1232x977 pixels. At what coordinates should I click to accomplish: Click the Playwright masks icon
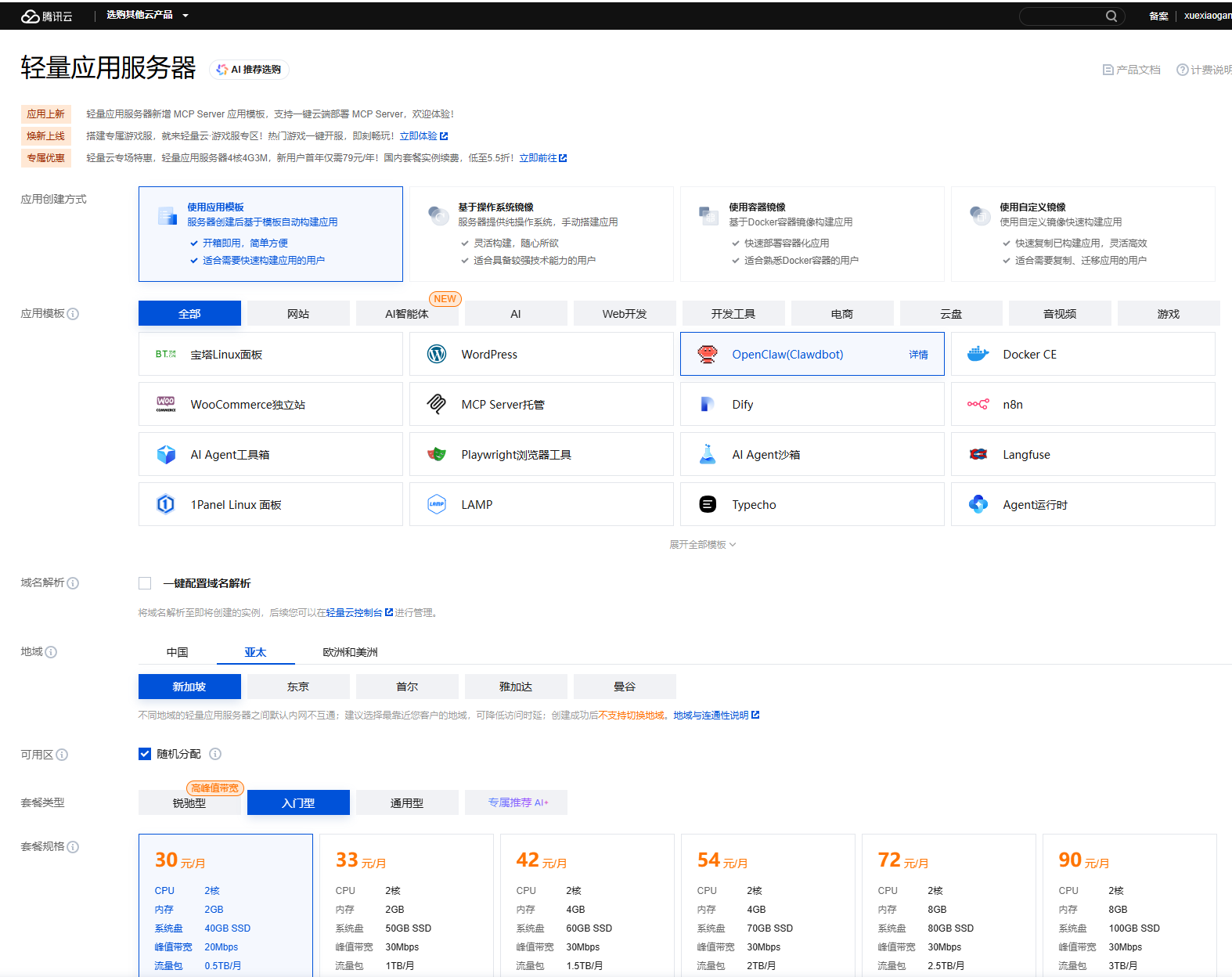pos(437,454)
